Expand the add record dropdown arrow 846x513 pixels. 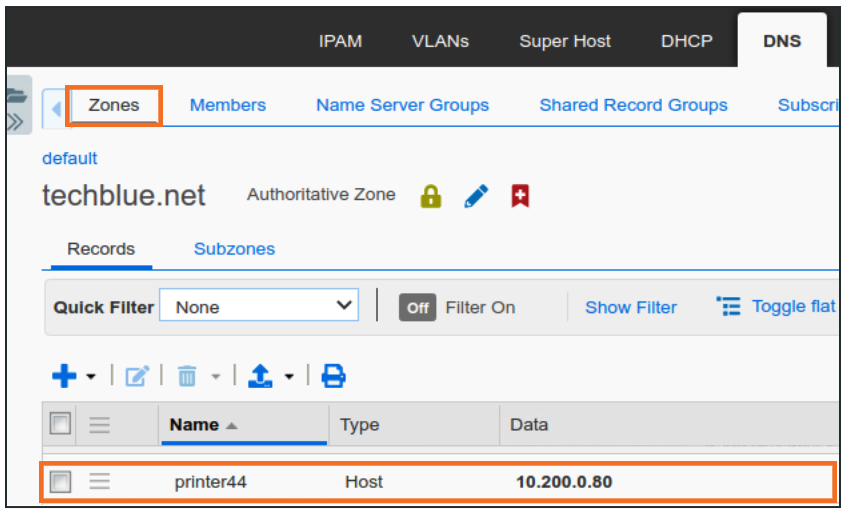click(91, 377)
